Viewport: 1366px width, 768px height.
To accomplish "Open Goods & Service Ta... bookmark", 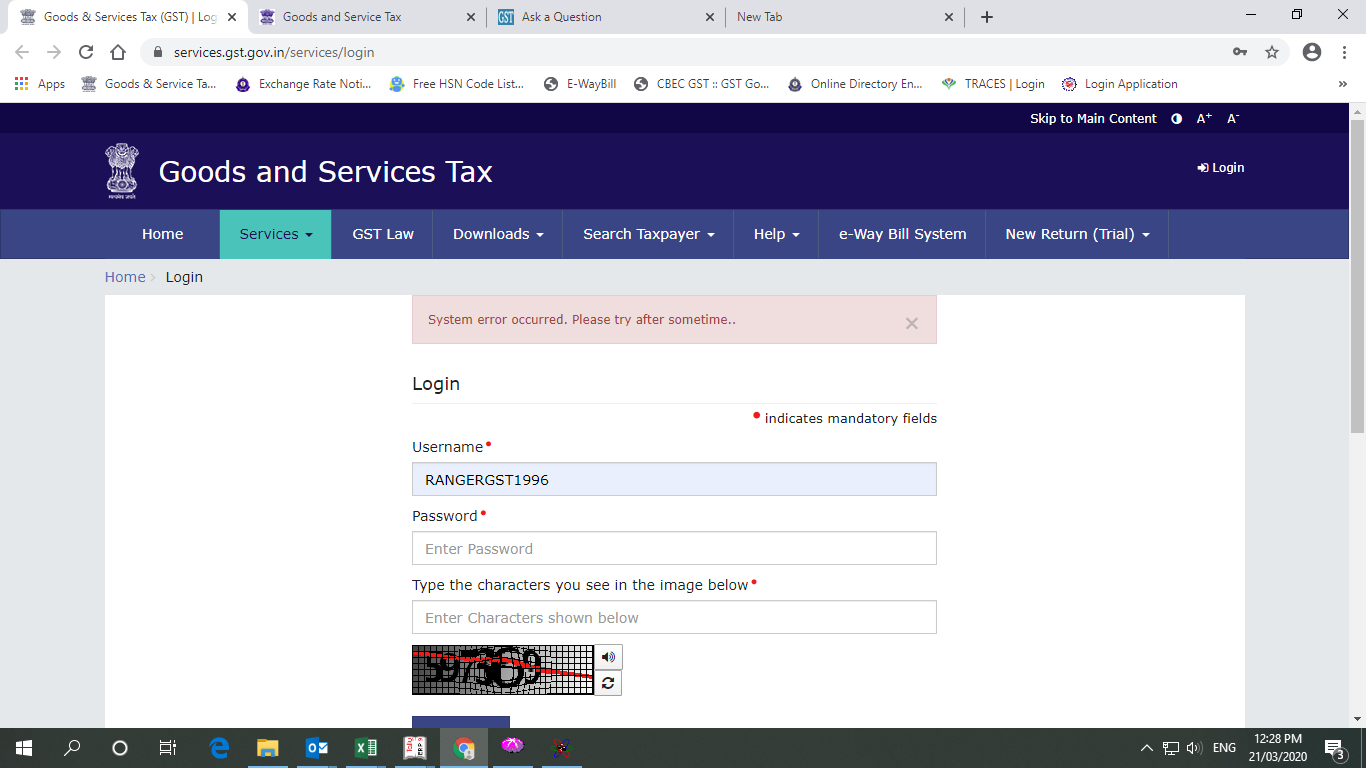I will [149, 84].
